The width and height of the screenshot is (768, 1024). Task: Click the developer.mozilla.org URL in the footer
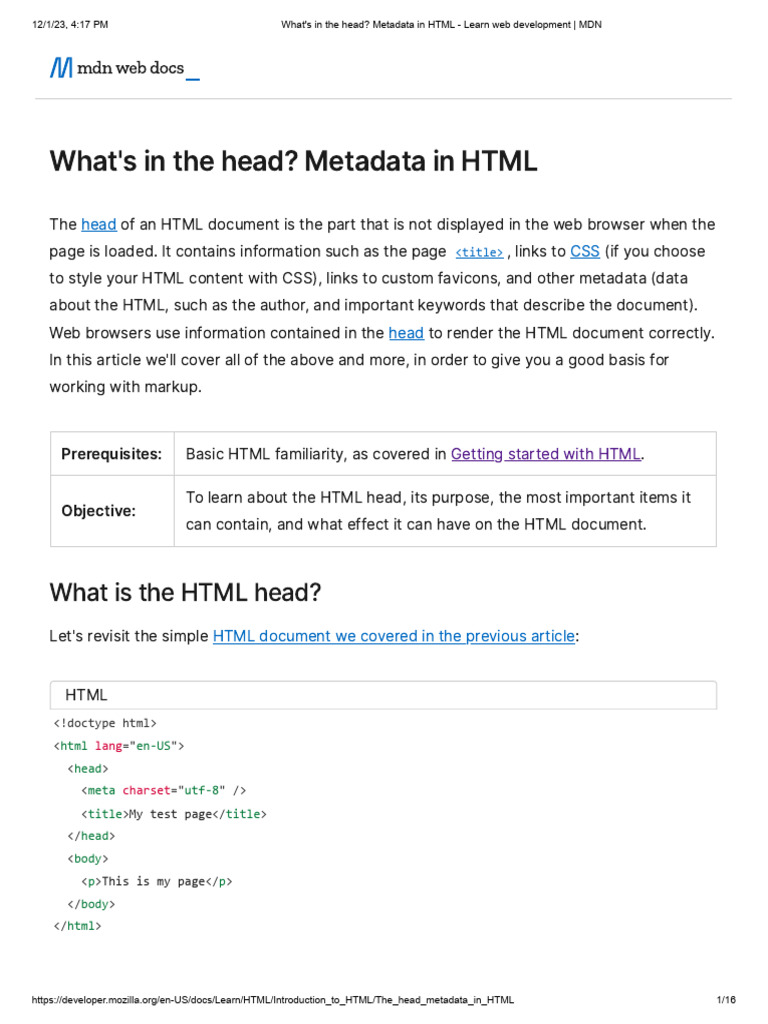point(273,1000)
